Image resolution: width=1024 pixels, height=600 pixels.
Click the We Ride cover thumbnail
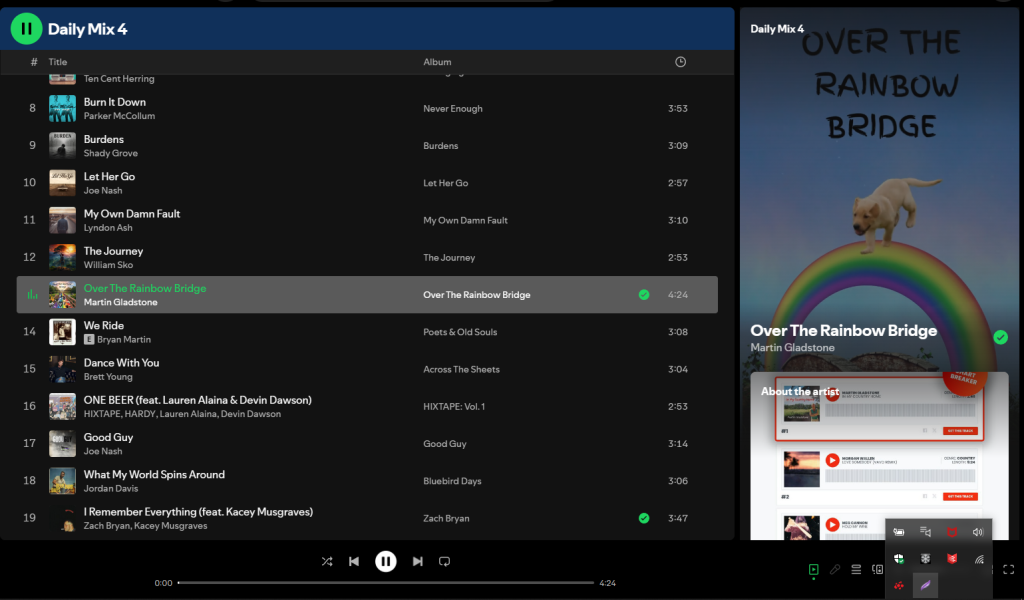pyautogui.click(x=62, y=332)
